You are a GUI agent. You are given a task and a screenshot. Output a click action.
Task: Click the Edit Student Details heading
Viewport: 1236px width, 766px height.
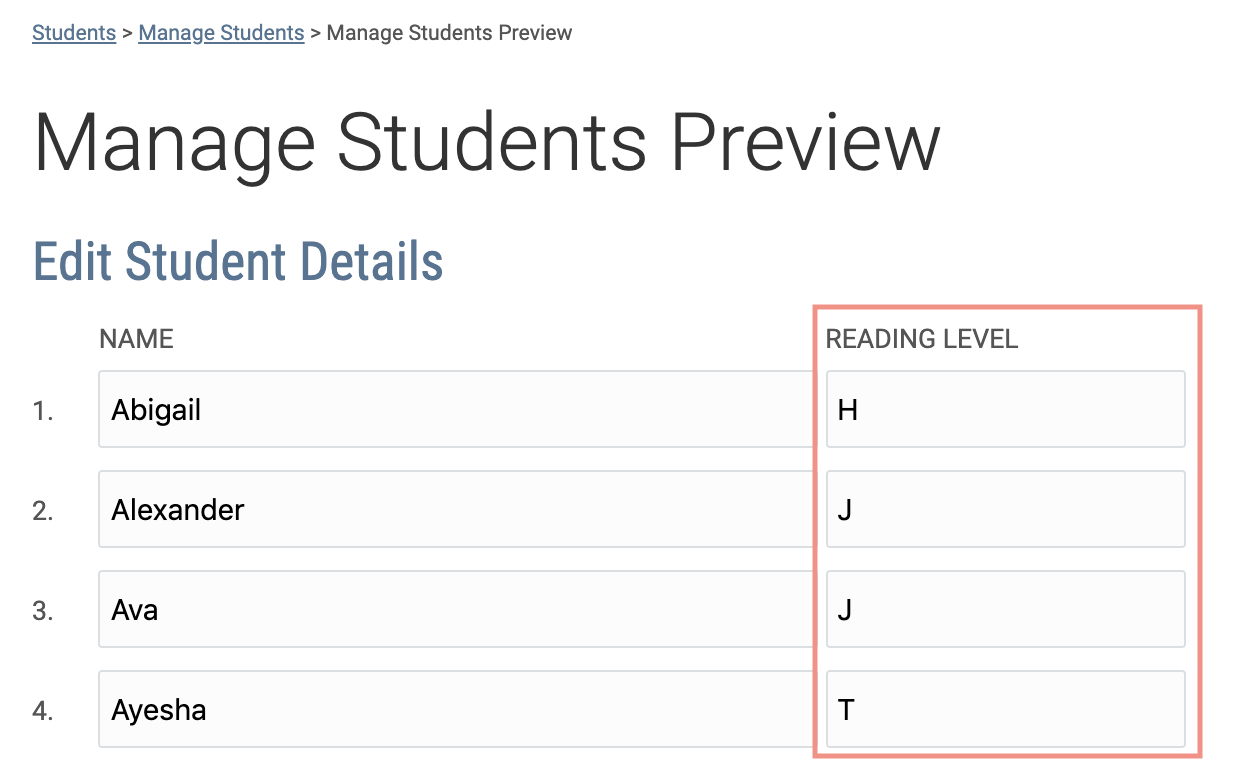click(x=238, y=262)
